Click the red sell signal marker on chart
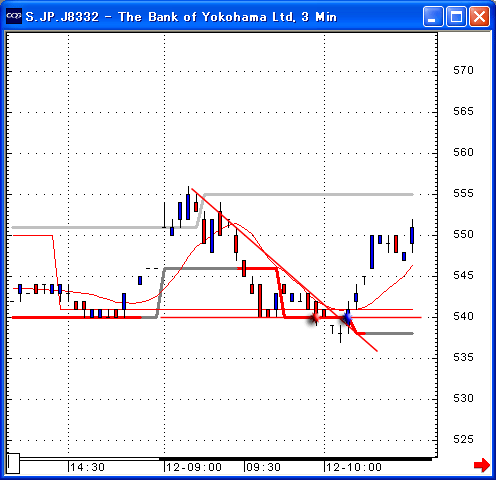The height and width of the screenshot is (480, 496). coord(314,318)
